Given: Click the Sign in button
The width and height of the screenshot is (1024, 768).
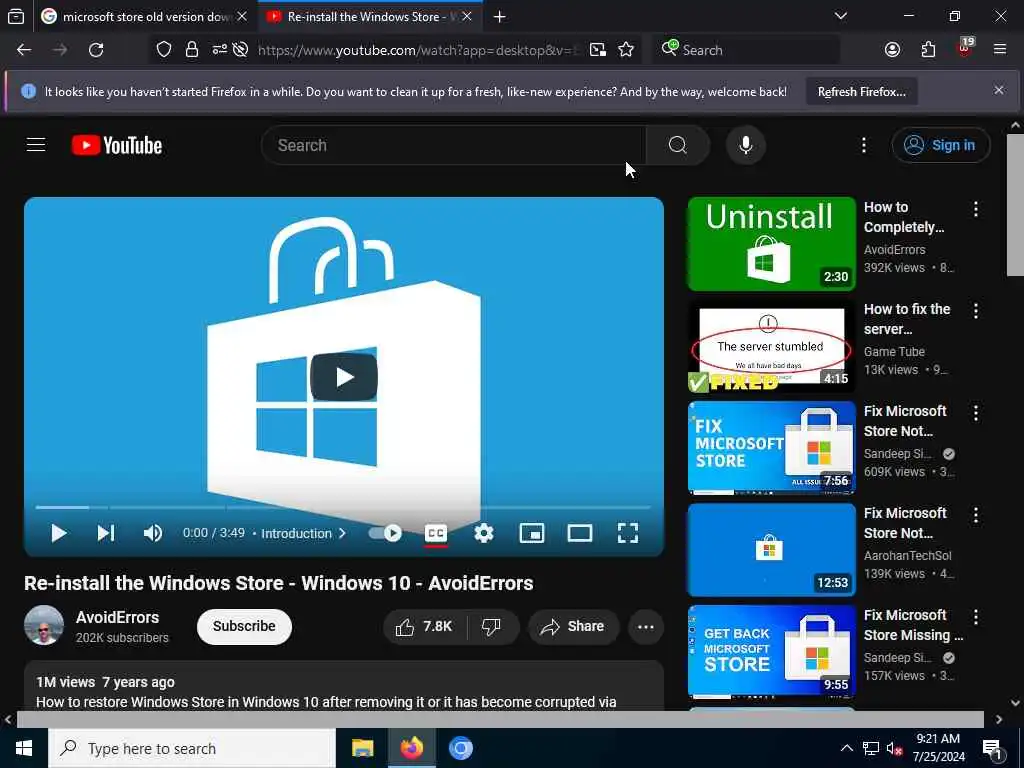Looking at the screenshot, I should click(940, 145).
